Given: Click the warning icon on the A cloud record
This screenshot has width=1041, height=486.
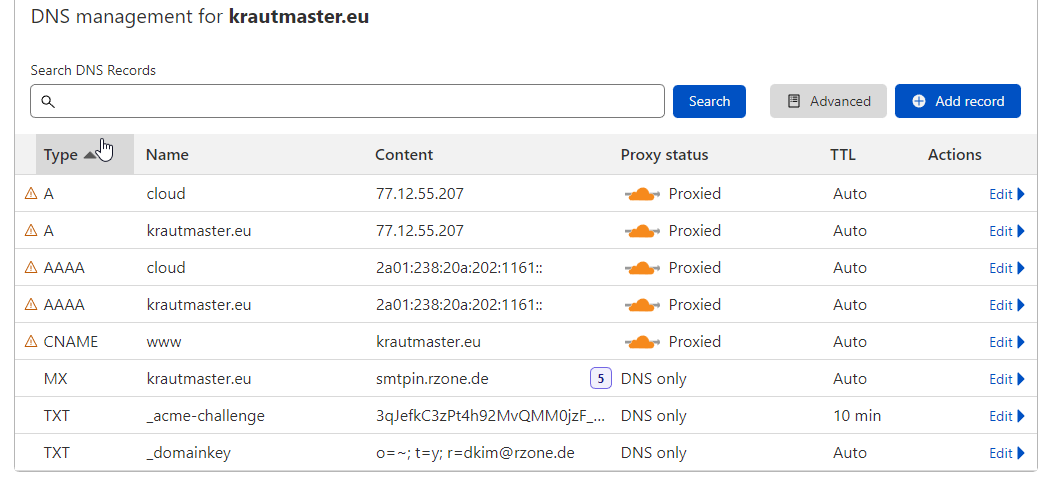Looking at the screenshot, I should pos(31,194).
